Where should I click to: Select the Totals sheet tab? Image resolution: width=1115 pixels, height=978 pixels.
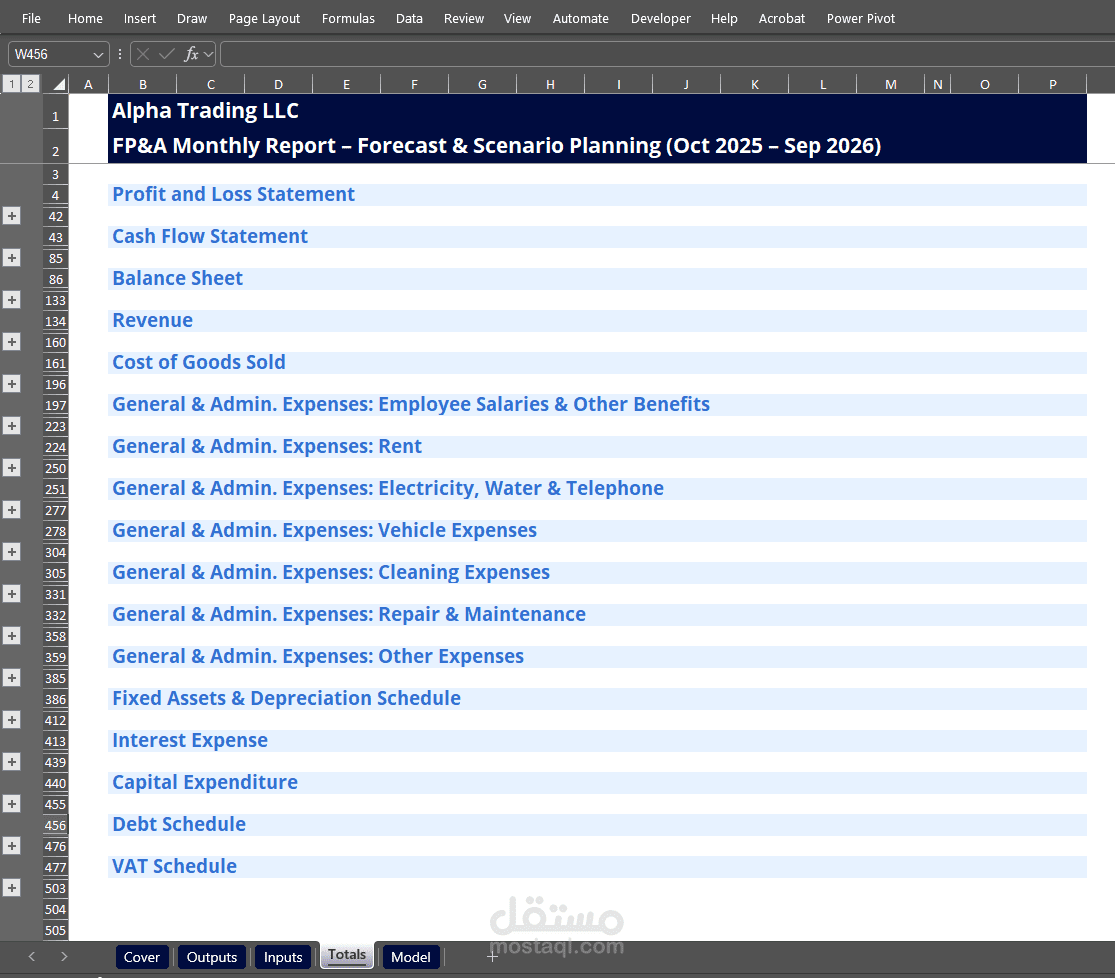pos(347,955)
